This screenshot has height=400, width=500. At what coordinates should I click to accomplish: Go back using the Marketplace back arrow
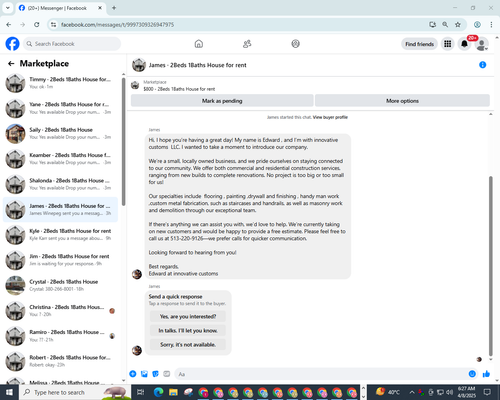pyautogui.click(x=11, y=63)
